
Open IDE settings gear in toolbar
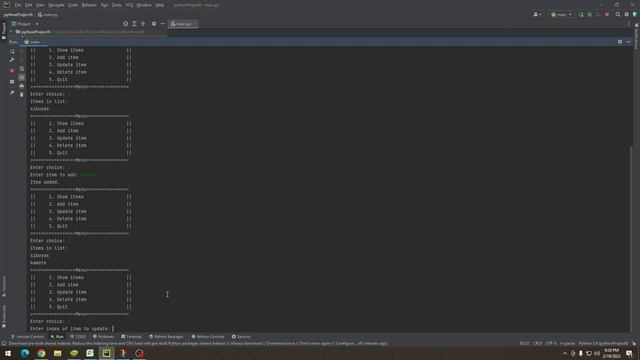coord(627,14)
